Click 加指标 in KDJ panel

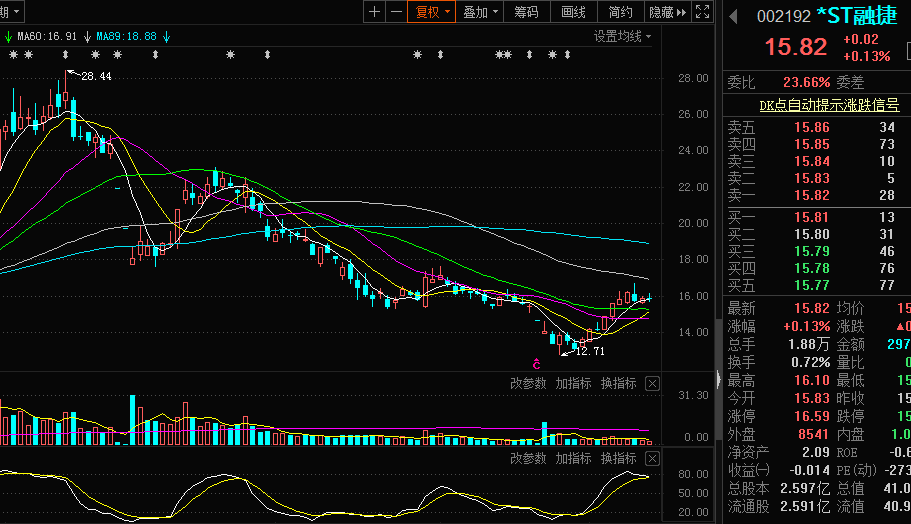tap(573, 458)
